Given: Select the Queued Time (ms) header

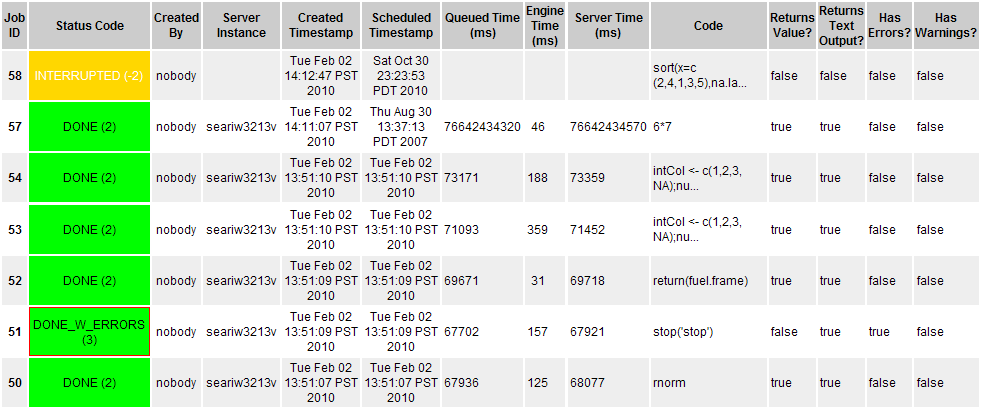Looking at the screenshot, I should click(x=482, y=25).
